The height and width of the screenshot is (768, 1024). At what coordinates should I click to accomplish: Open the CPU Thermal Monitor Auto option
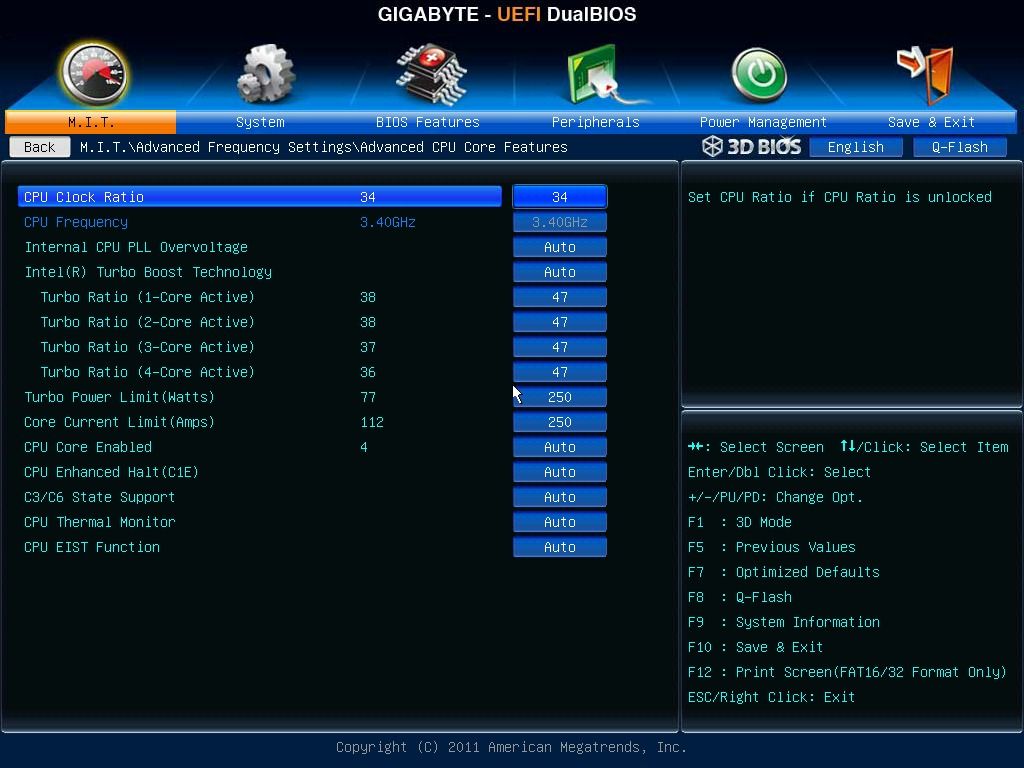tap(560, 522)
